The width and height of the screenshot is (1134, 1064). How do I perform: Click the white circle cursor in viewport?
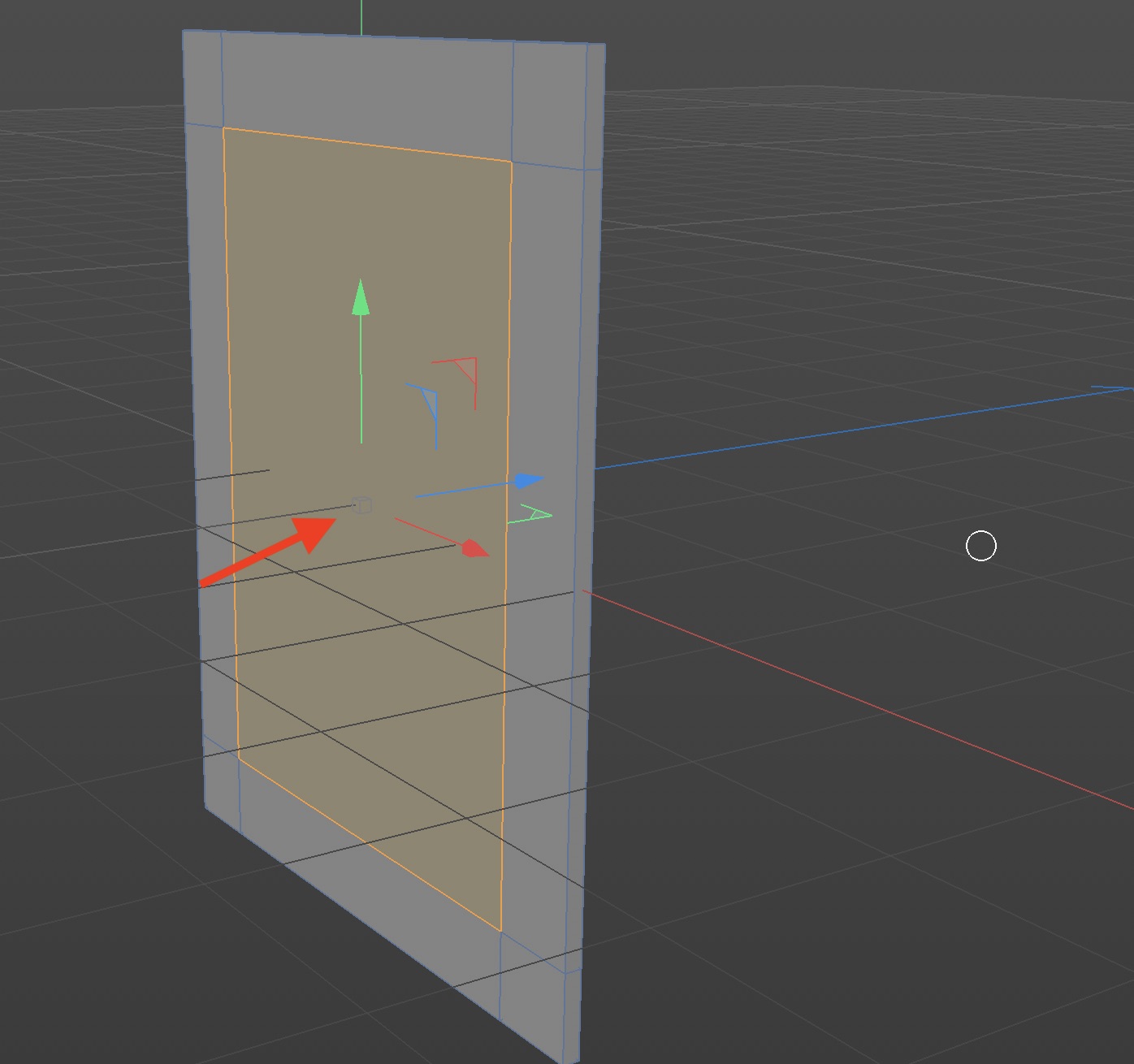980,546
